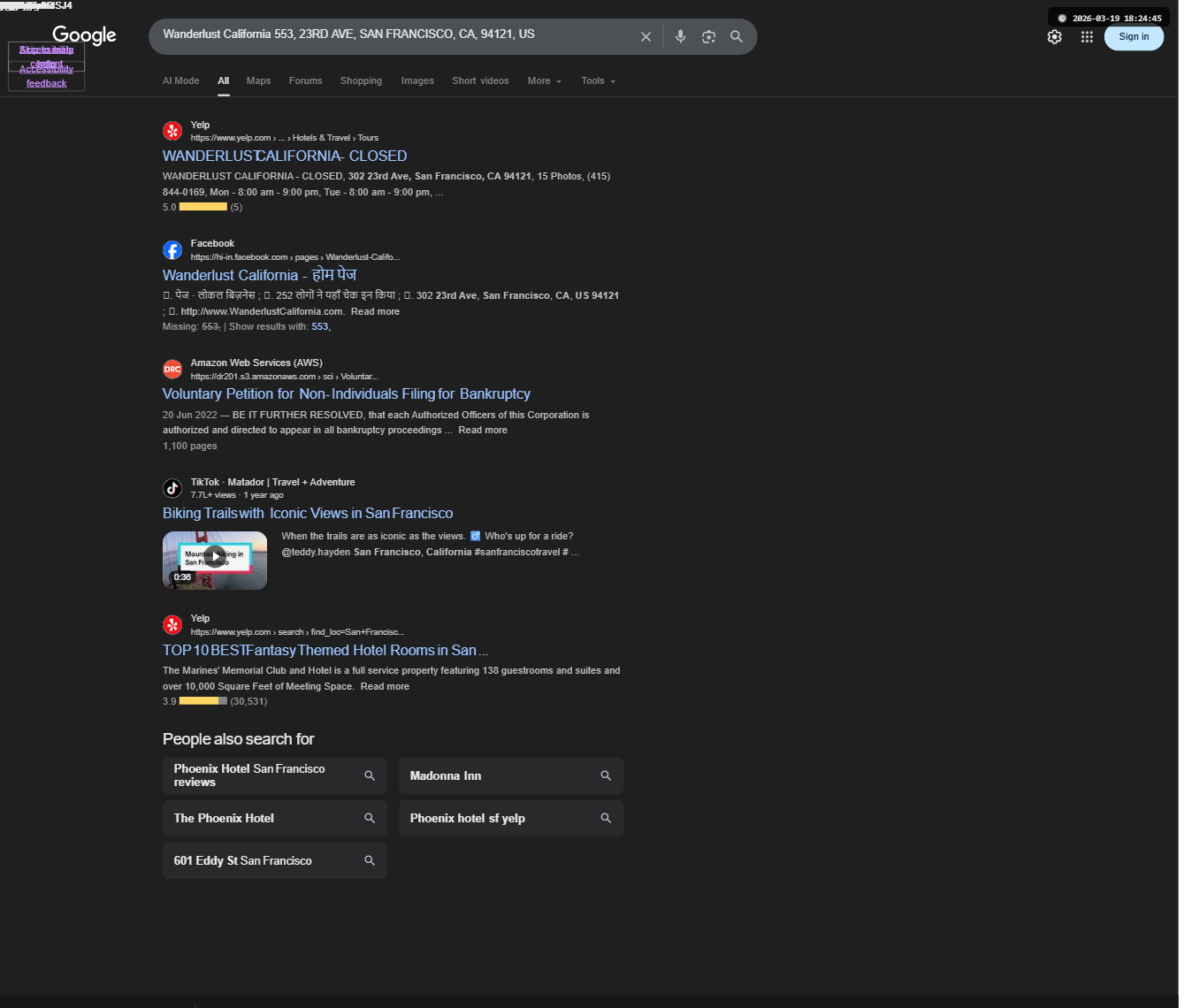
Task: Click the TikTok · Matador | Travel + Adventure source
Action: 272,482
